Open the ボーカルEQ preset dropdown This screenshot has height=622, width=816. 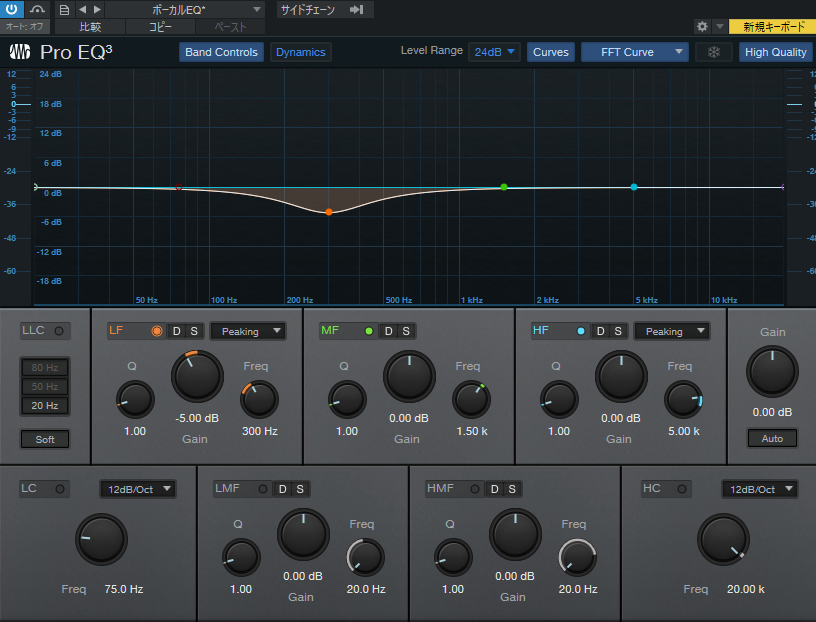pos(186,9)
